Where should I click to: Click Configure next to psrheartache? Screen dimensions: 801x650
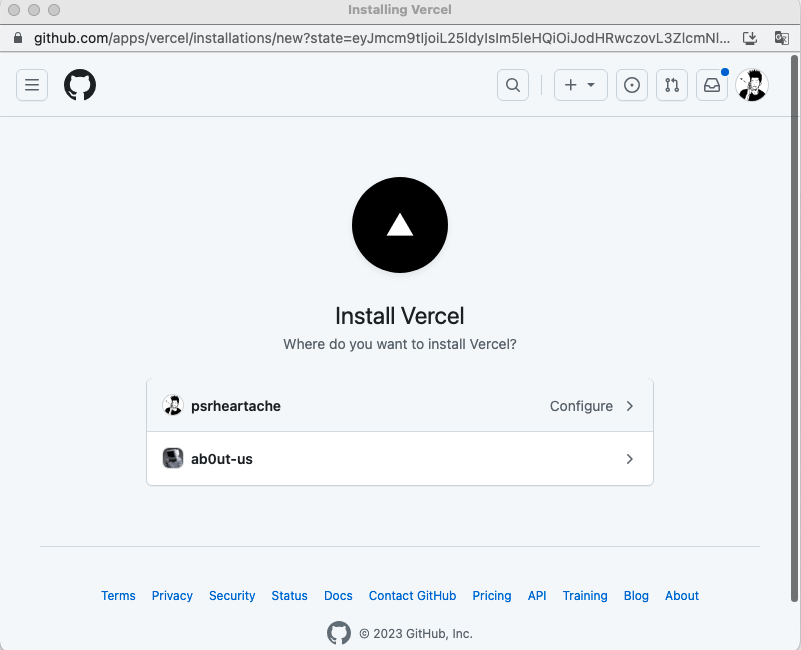(x=581, y=406)
